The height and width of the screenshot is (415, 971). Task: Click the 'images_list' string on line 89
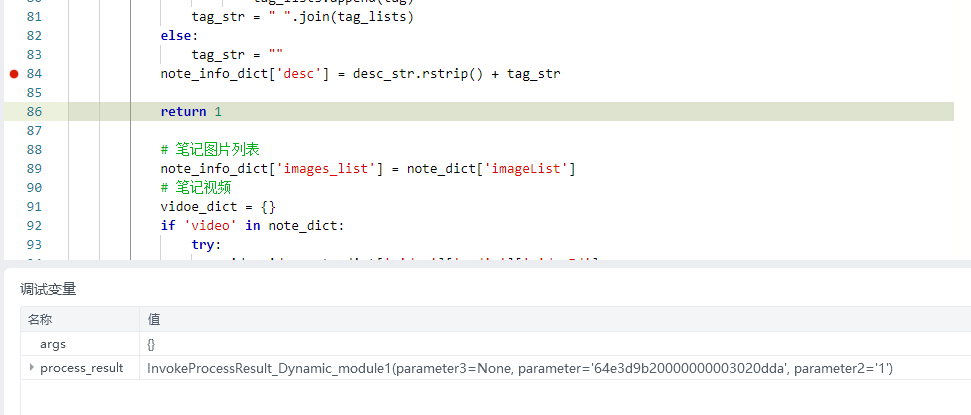point(325,168)
